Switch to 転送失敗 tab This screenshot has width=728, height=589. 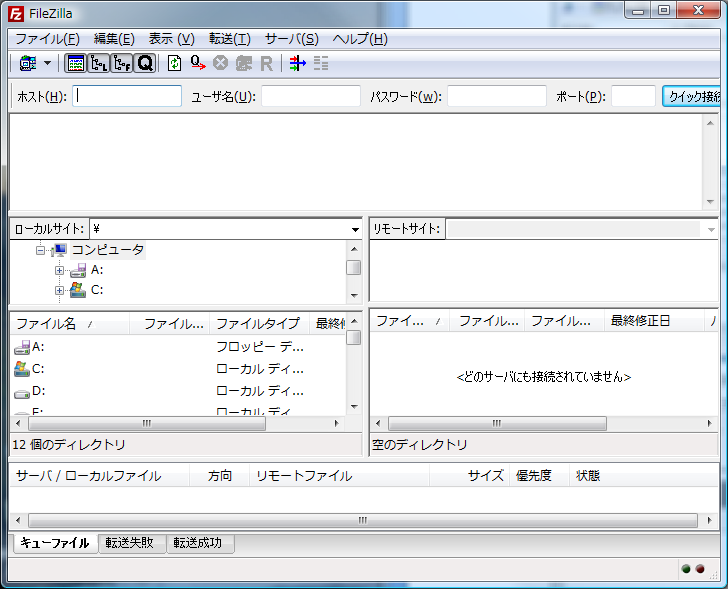(x=130, y=543)
